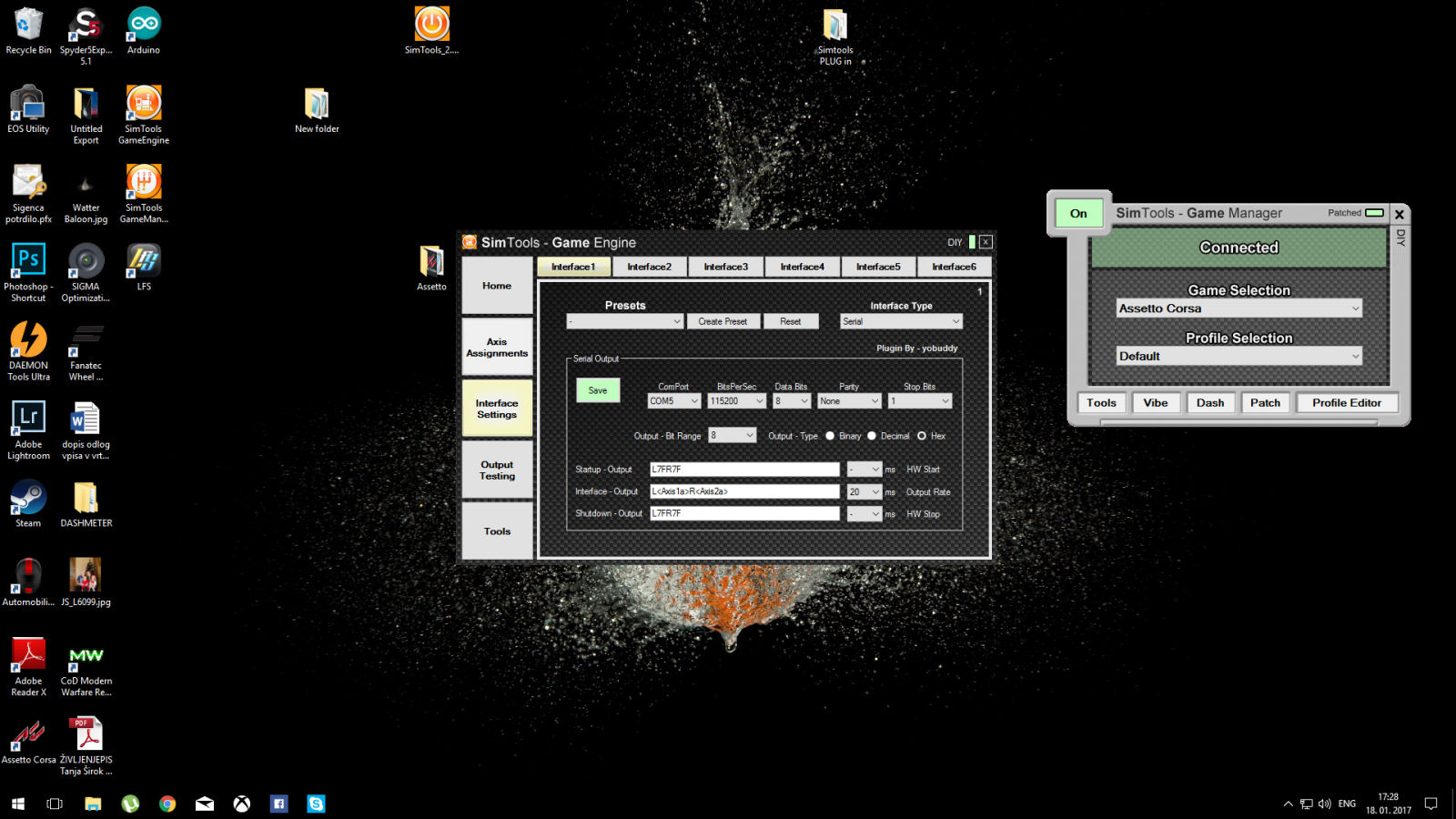Open the CoD Modern Warfare shortcut
The width and height of the screenshot is (1456, 819).
click(x=86, y=668)
